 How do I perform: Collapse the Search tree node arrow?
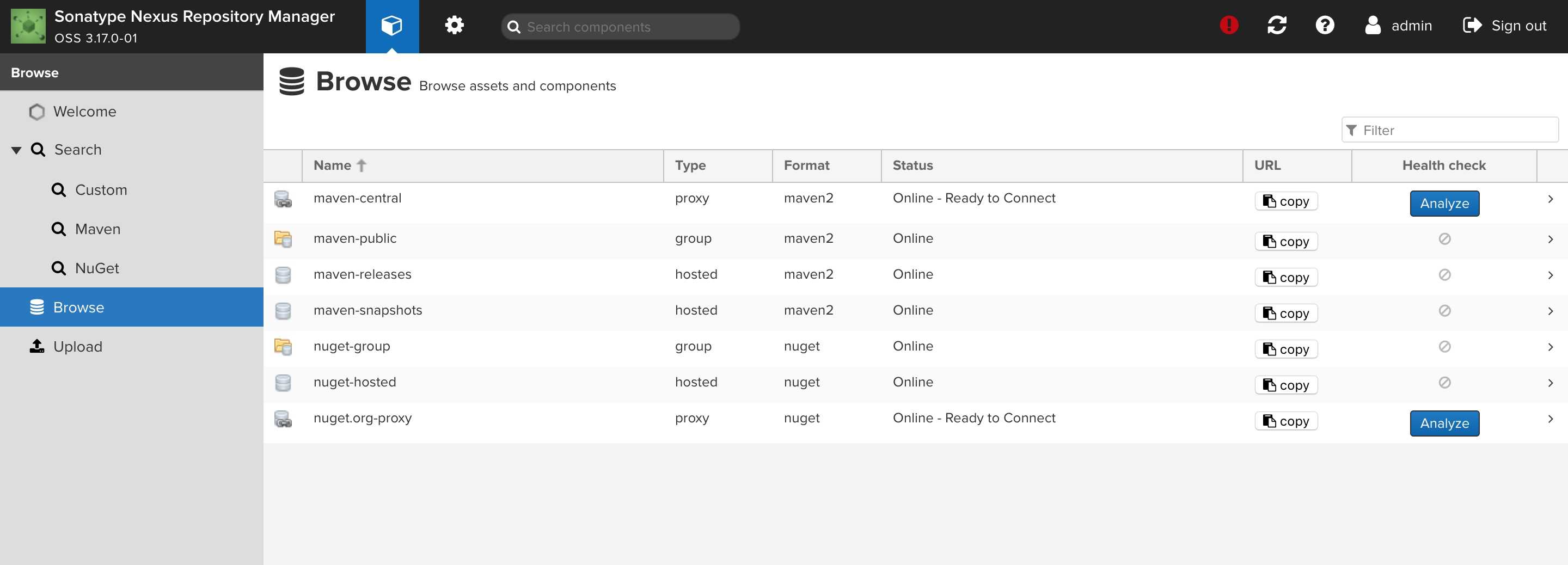[16, 150]
